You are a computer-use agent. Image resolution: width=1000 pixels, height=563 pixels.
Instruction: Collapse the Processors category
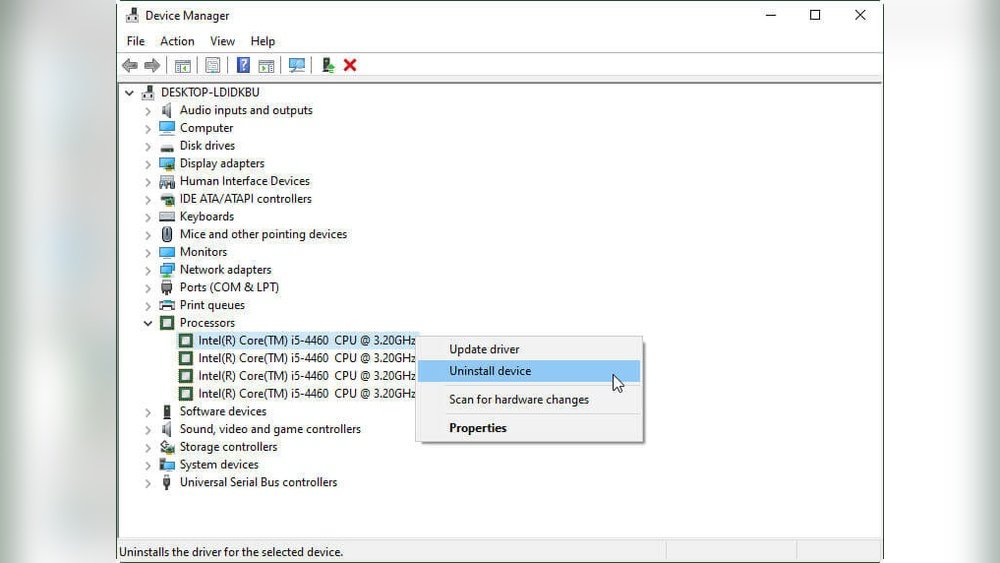click(148, 323)
